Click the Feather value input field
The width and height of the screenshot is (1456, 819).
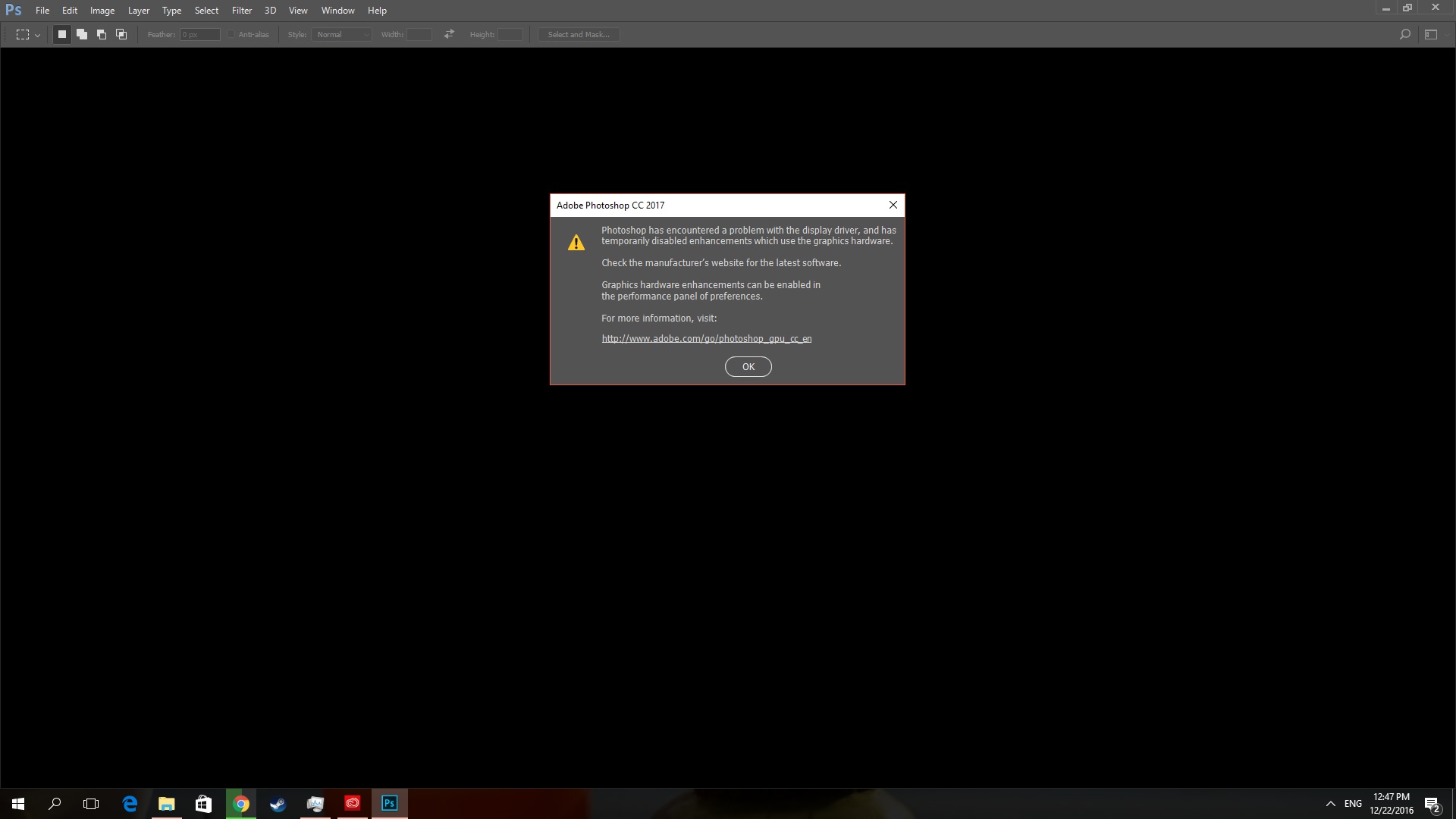pos(199,34)
